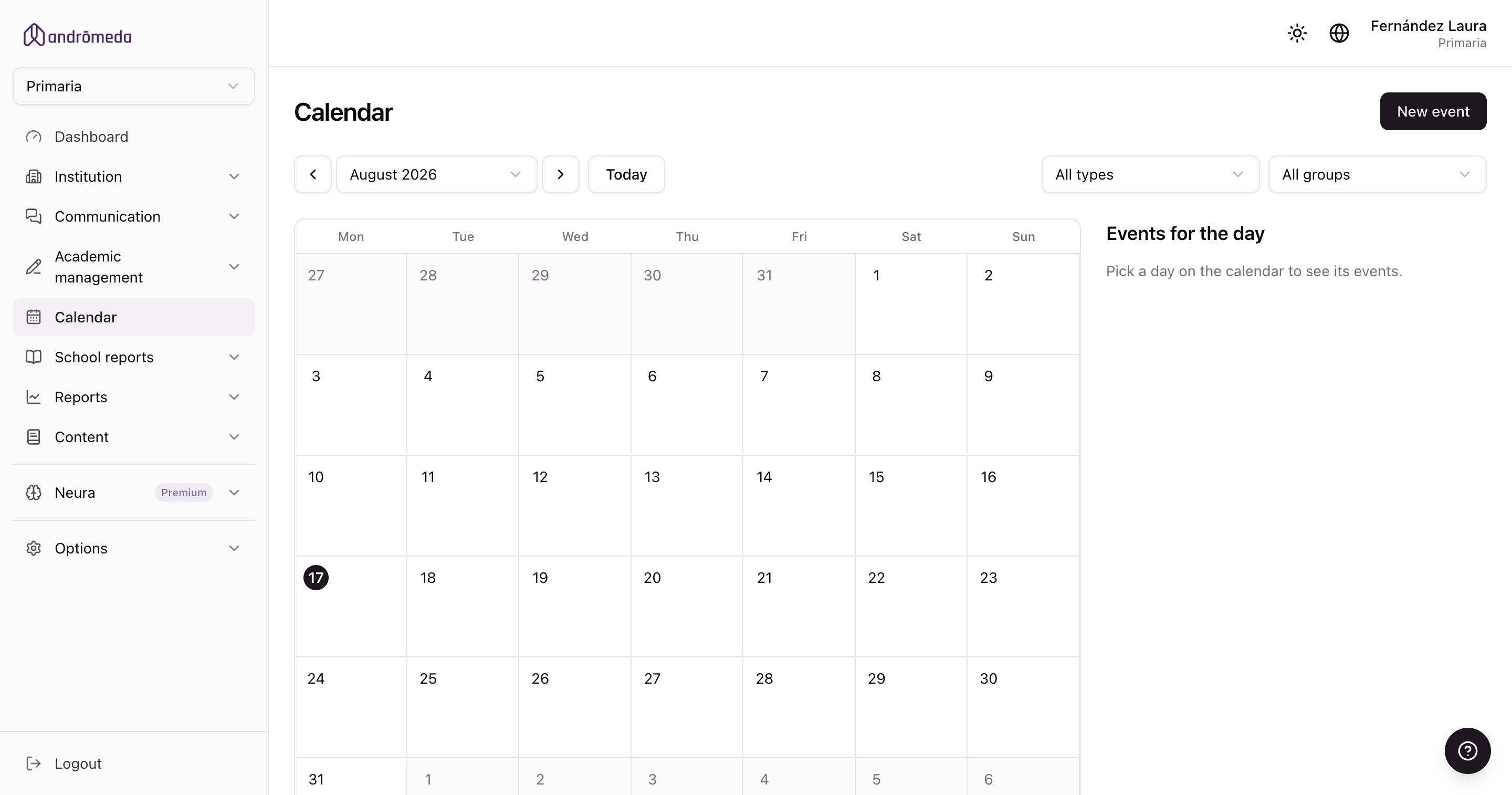Select day 31 in the bottom row
Screen dimensions: 1512x795
pos(350,776)
